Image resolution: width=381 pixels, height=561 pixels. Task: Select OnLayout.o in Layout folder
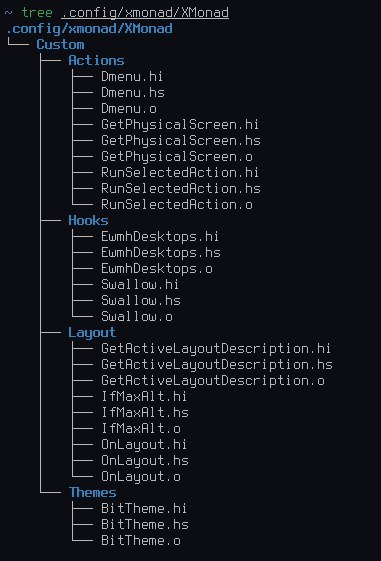(141, 477)
